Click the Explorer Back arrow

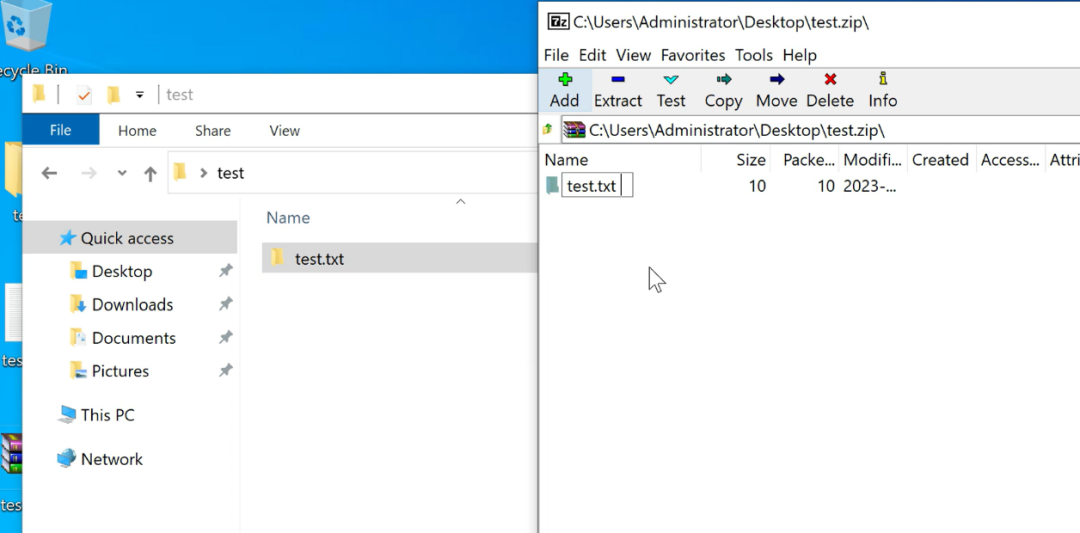pos(49,173)
